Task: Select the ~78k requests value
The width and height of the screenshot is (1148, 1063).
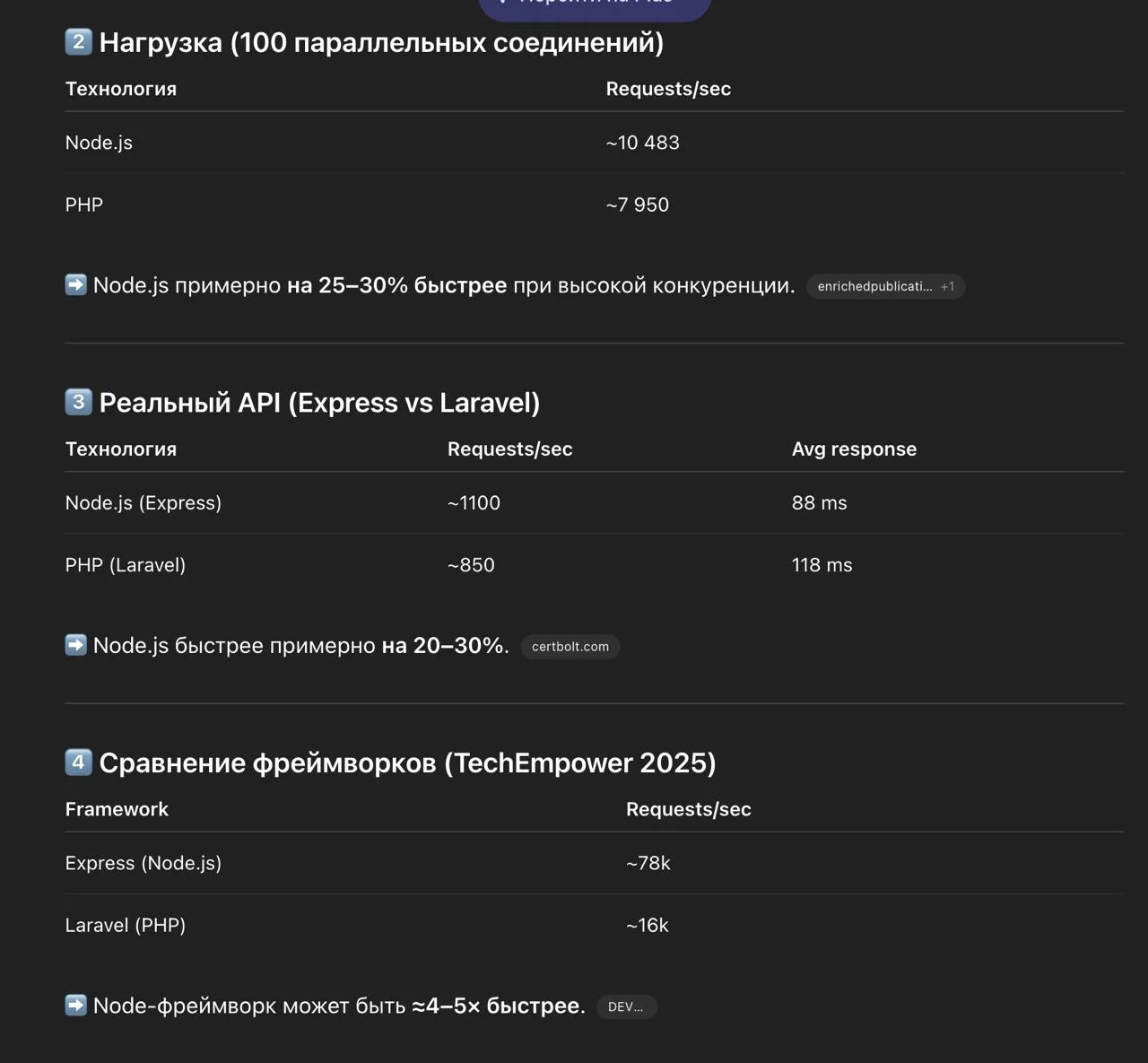Action: click(x=648, y=863)
